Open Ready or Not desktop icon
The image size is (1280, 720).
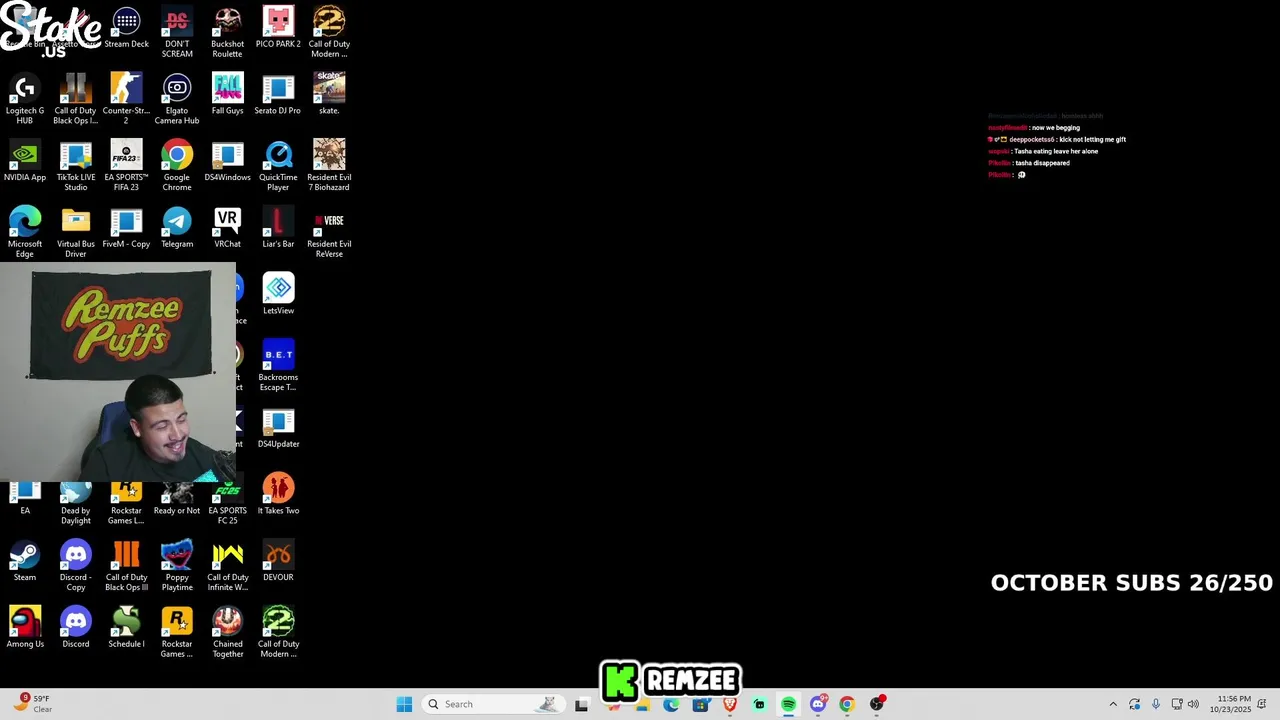(x=177, y=499)
